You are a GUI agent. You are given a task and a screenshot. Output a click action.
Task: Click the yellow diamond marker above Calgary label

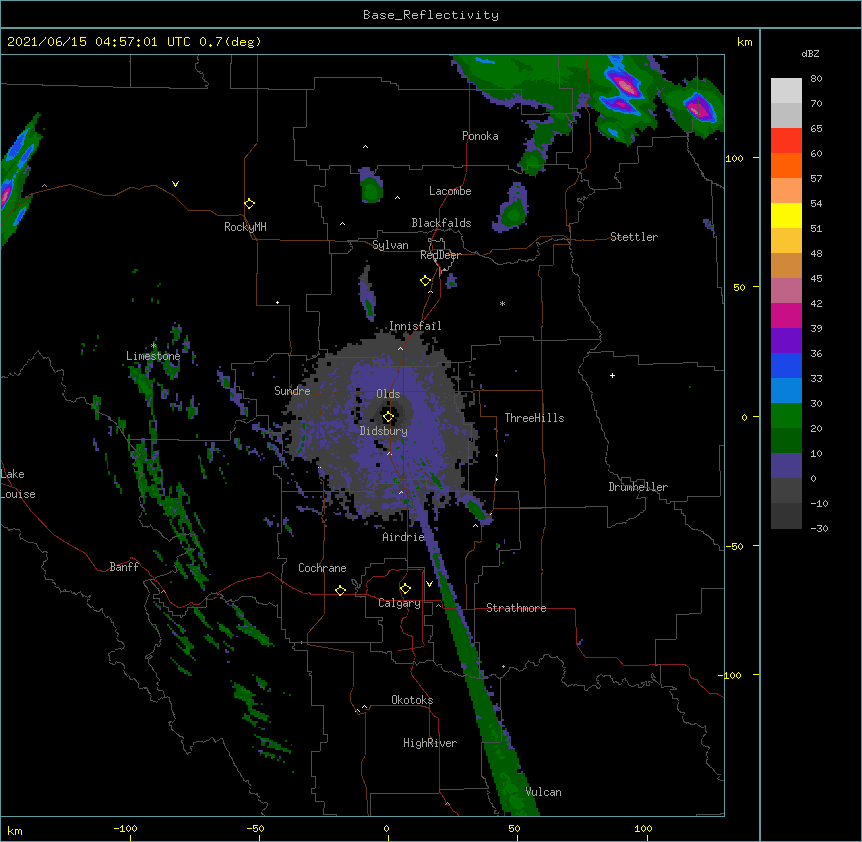coord(405,589)
